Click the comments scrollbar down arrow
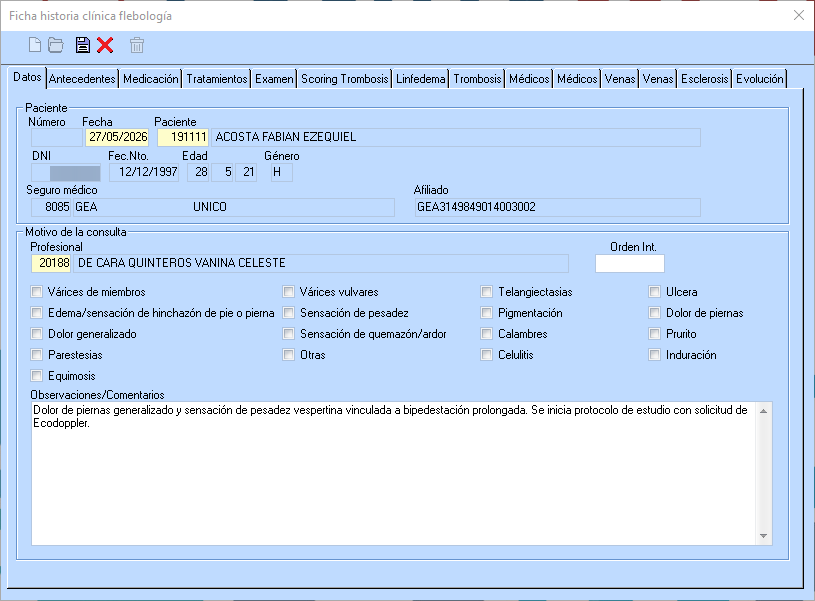This screenshot has width=815, height=601. click(764, 536)
